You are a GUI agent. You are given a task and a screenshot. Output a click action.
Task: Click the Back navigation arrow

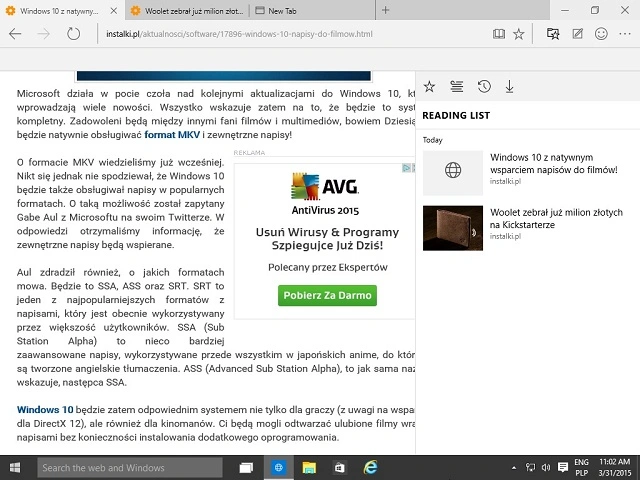(x=15, y=34)
